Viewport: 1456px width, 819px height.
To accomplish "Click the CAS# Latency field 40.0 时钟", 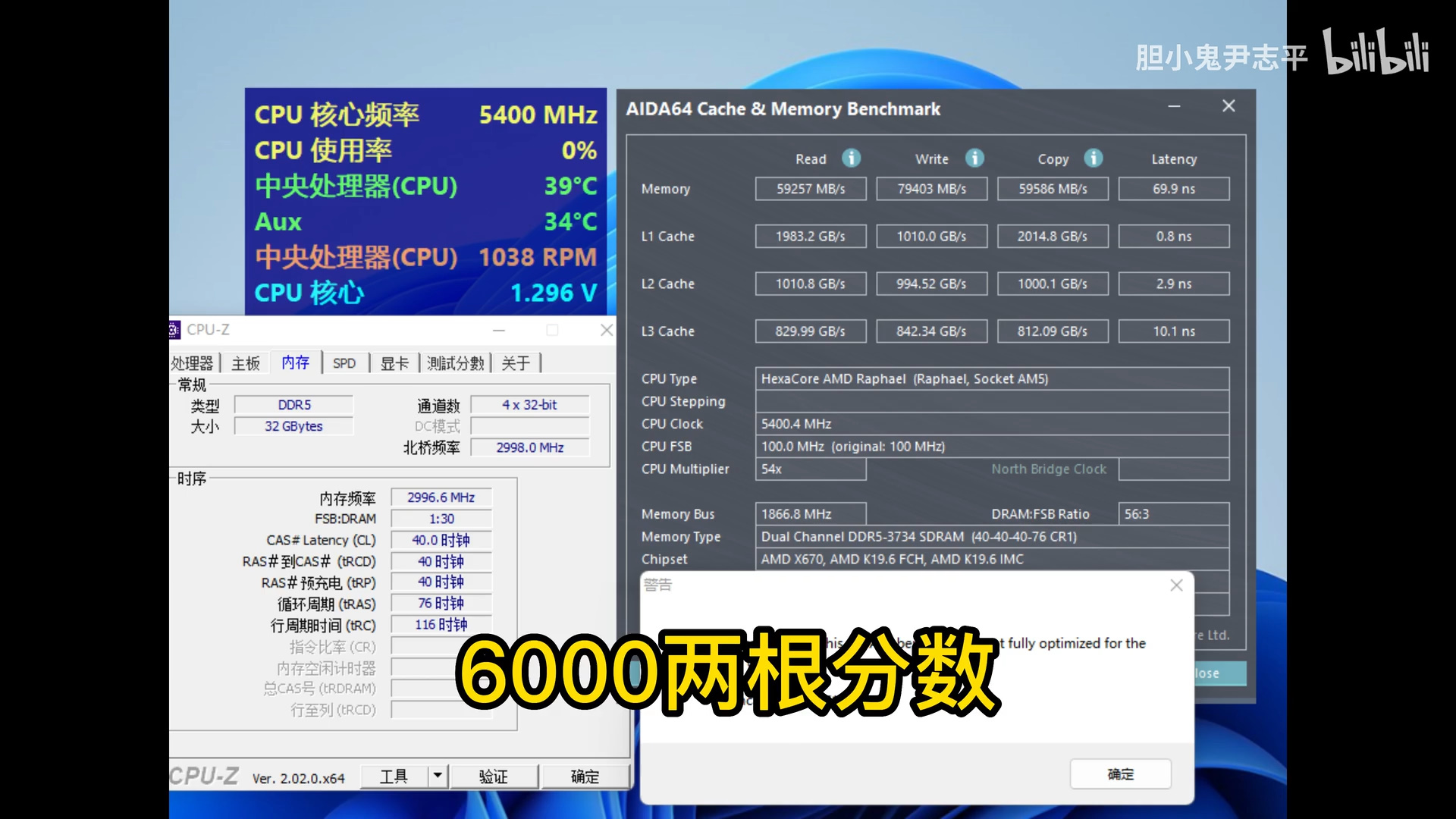I will [x=441, y=540].
